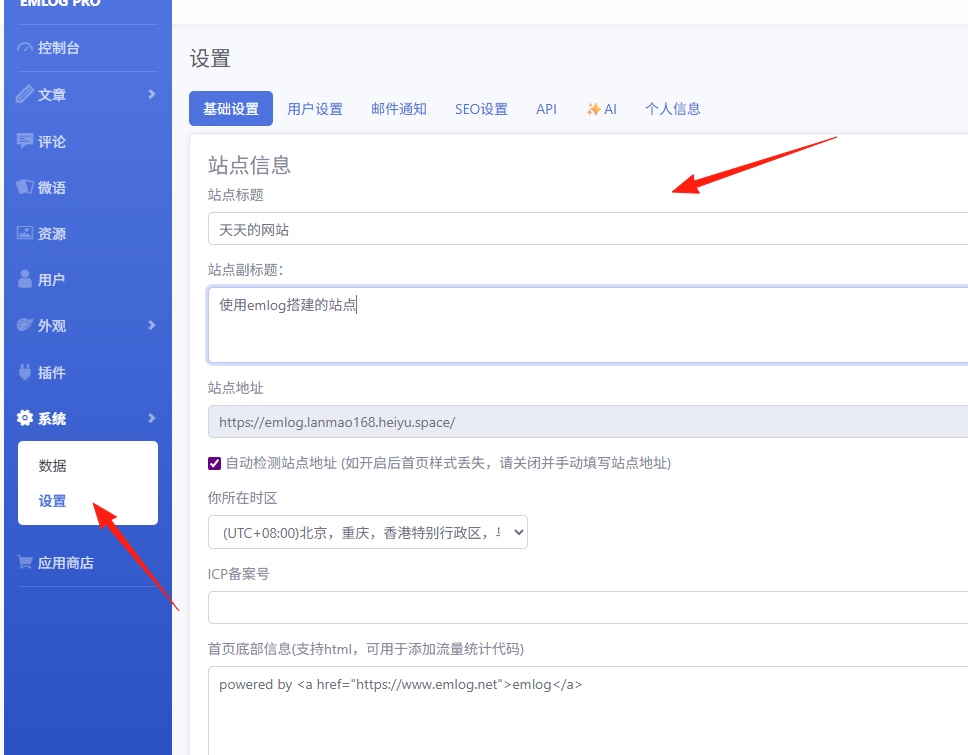Open the 评论 sidebar entry
968x755 pixels.
[x=52, y=141]
